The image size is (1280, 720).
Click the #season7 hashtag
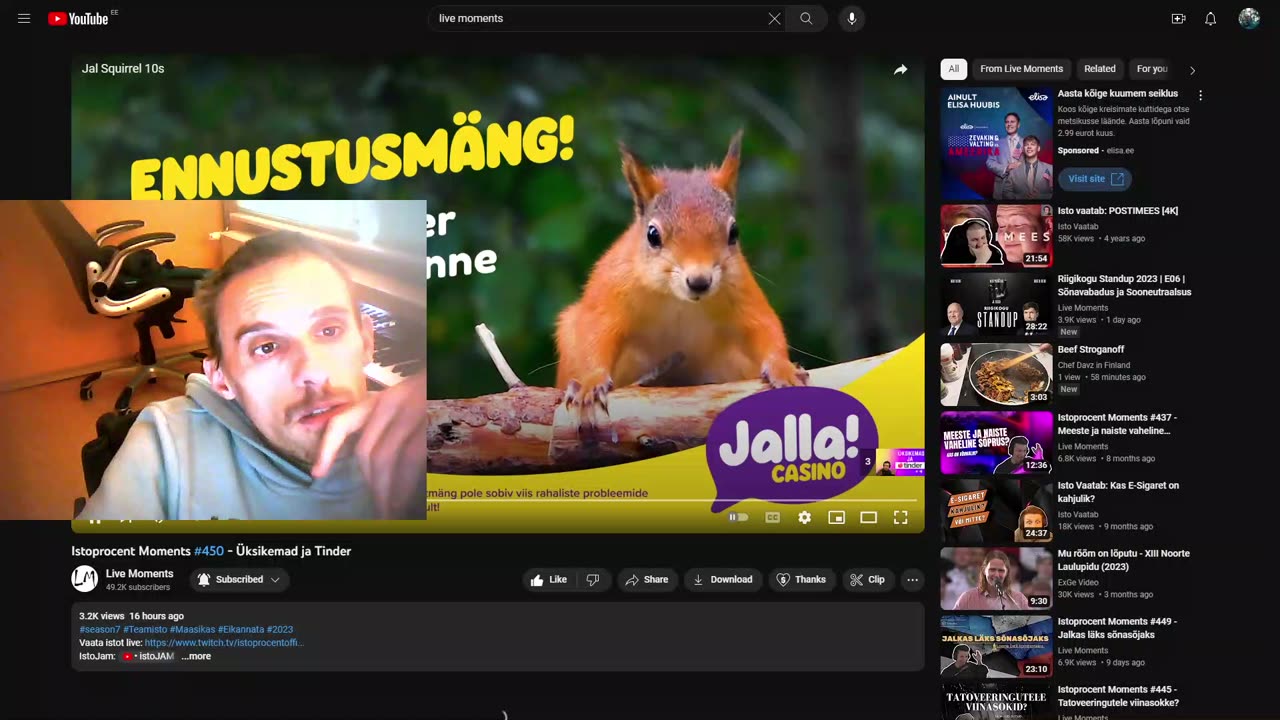100,630
